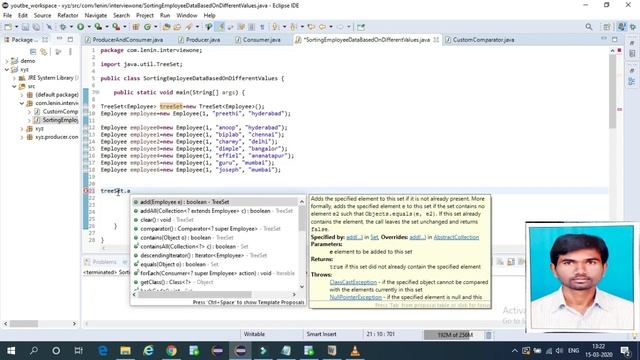The height and width of the screenshot is (360, 640).
Task: Click the Set link in Javadoc popup
Action: [x=374, y=237]
